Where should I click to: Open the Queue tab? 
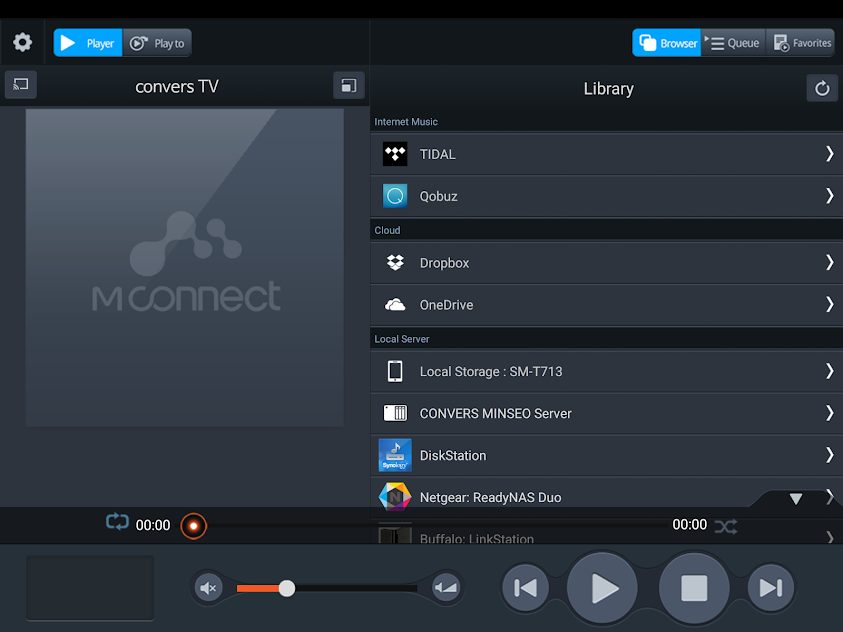click(733, 42)
